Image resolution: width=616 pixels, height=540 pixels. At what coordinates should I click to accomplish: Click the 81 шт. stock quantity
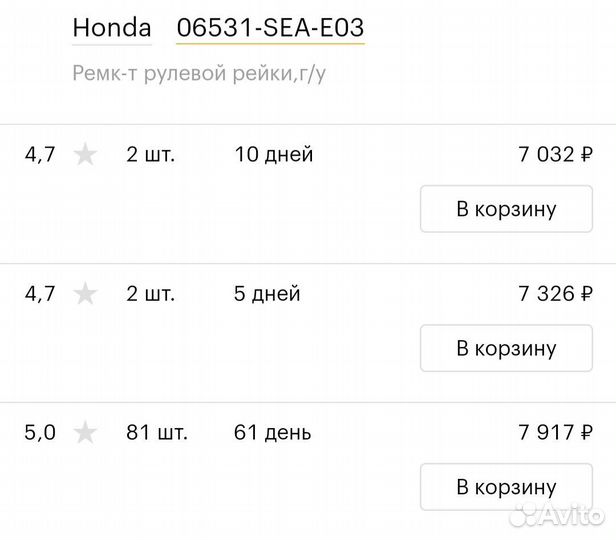157,432
